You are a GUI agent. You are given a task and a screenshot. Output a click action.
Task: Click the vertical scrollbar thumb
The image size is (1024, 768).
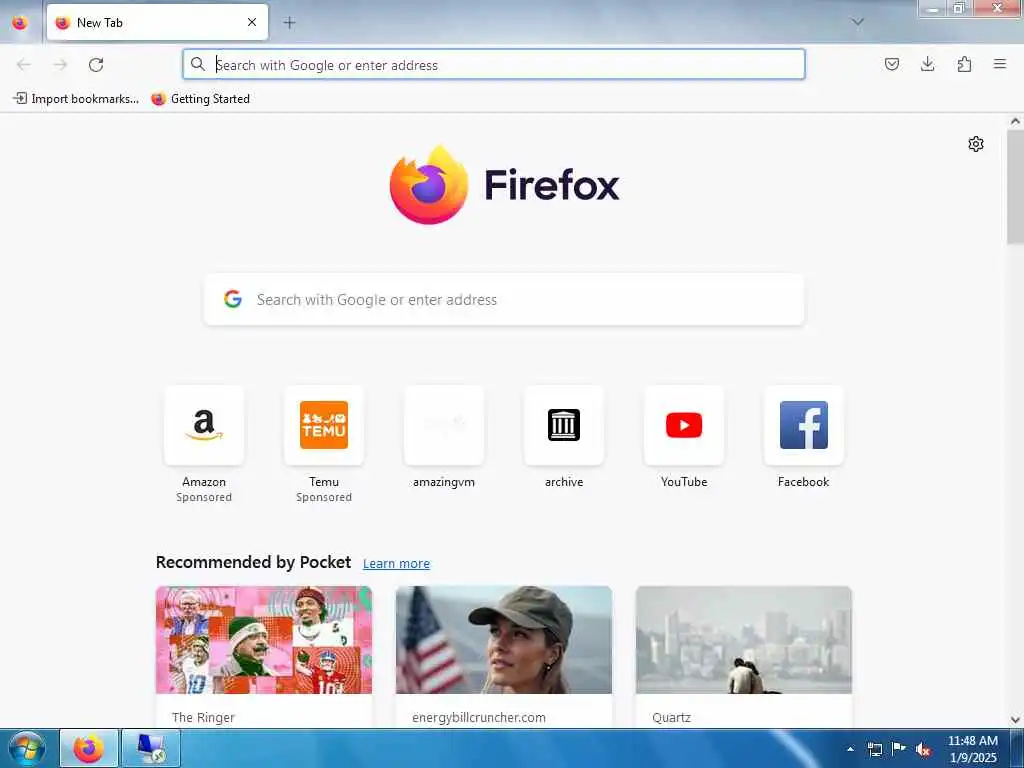tap(1015, 187)
